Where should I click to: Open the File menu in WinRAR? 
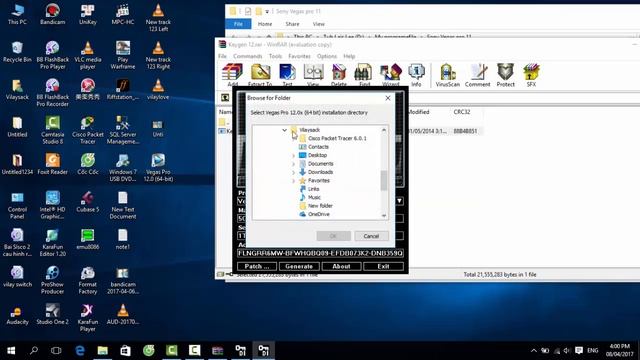(222, 56)
